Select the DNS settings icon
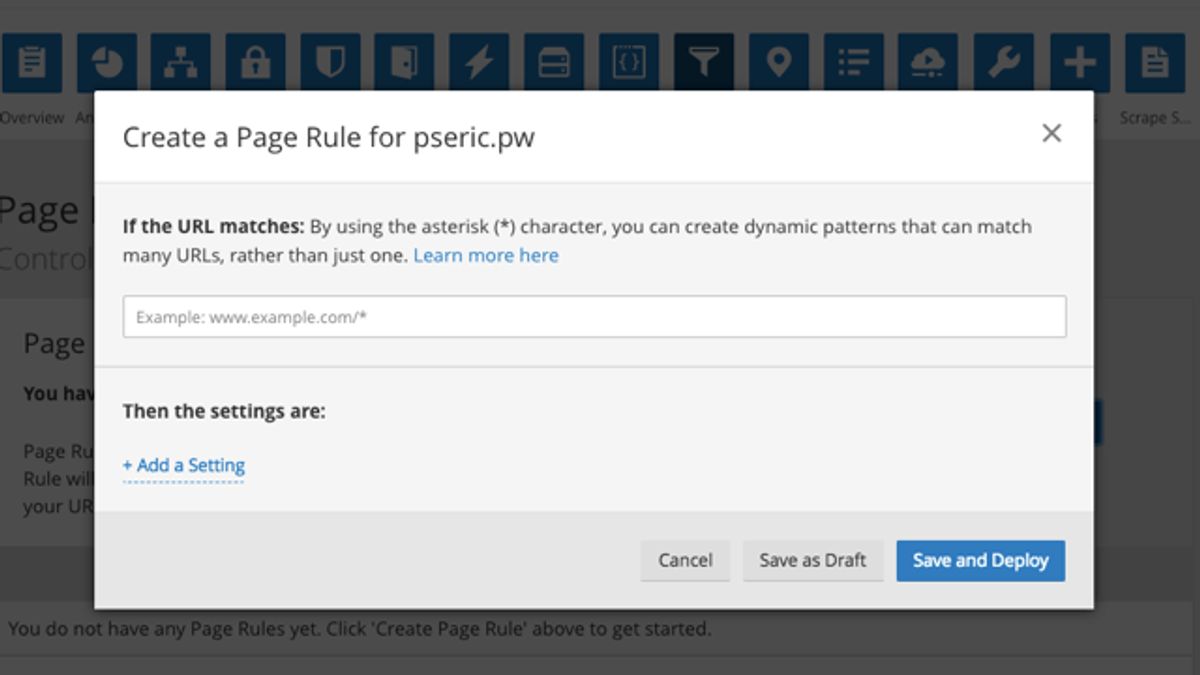This screenshot has width=1200, height=675. (181, 60)
